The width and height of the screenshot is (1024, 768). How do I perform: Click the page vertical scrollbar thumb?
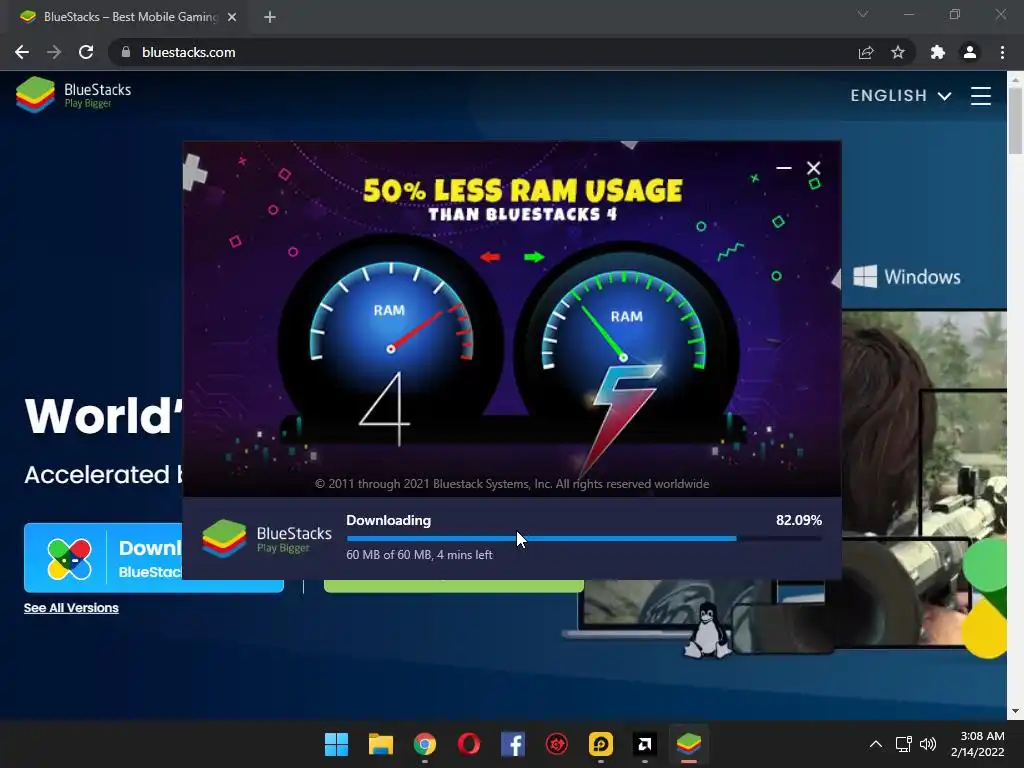click(1015, 121)
